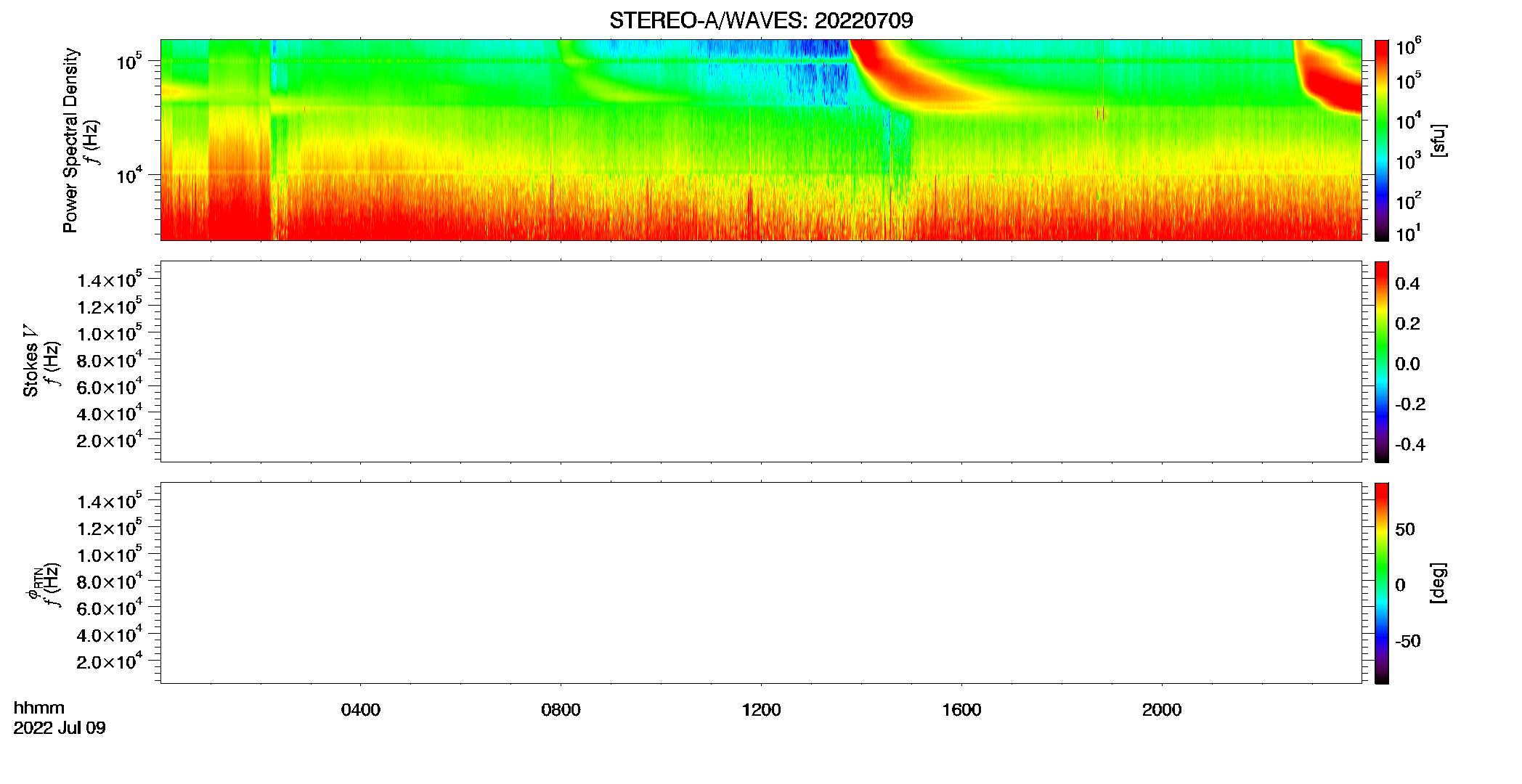
Task: Click the 4.0×10^4 tick on the phi RTN axis
Action: coord(110,634)
